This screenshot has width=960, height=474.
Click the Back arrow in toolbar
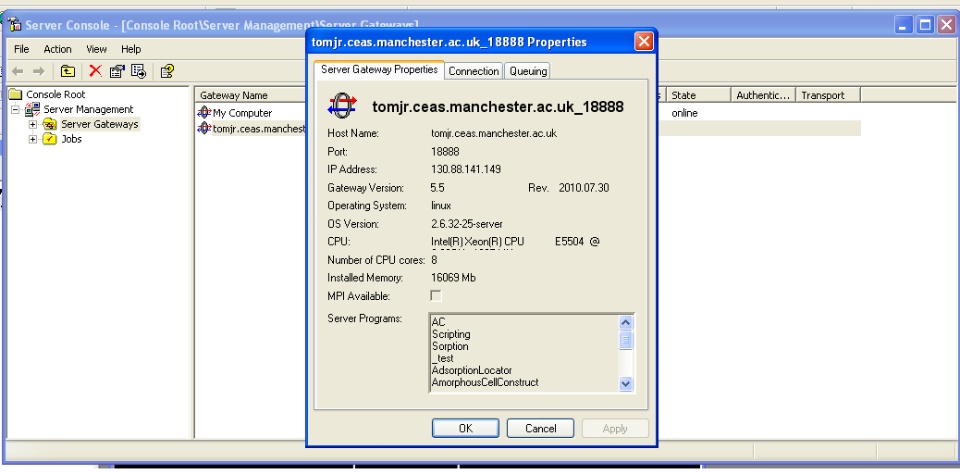tap(18, 72)
